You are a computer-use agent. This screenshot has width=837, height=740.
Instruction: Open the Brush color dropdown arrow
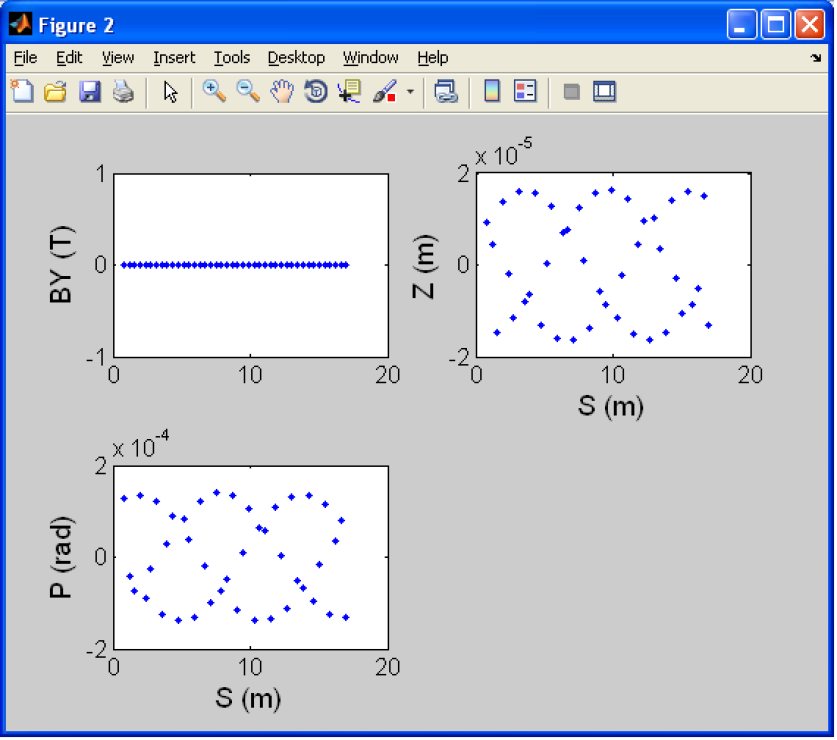click(x=410, y=92)
